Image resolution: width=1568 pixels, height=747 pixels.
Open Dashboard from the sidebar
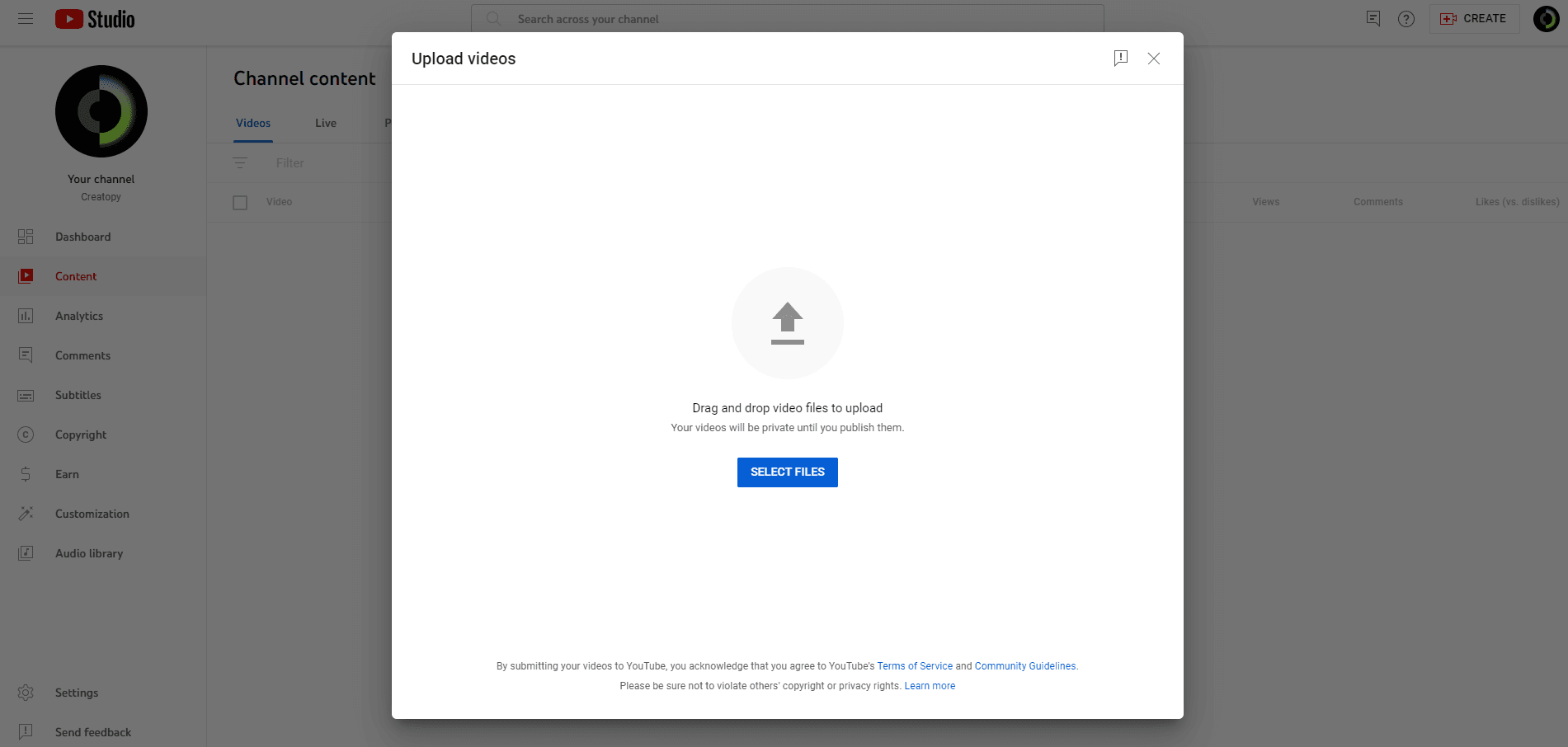[82, 237]
